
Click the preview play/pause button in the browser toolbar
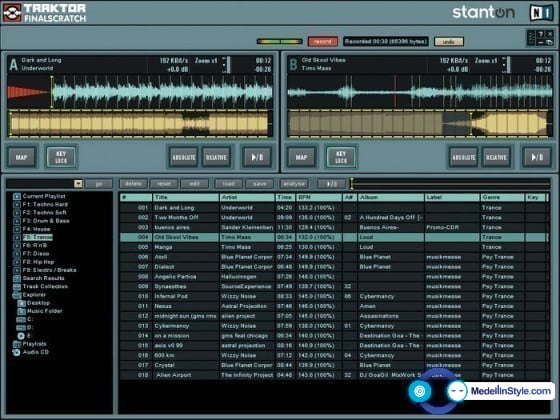pyautogui.click(x=331, y=184)
